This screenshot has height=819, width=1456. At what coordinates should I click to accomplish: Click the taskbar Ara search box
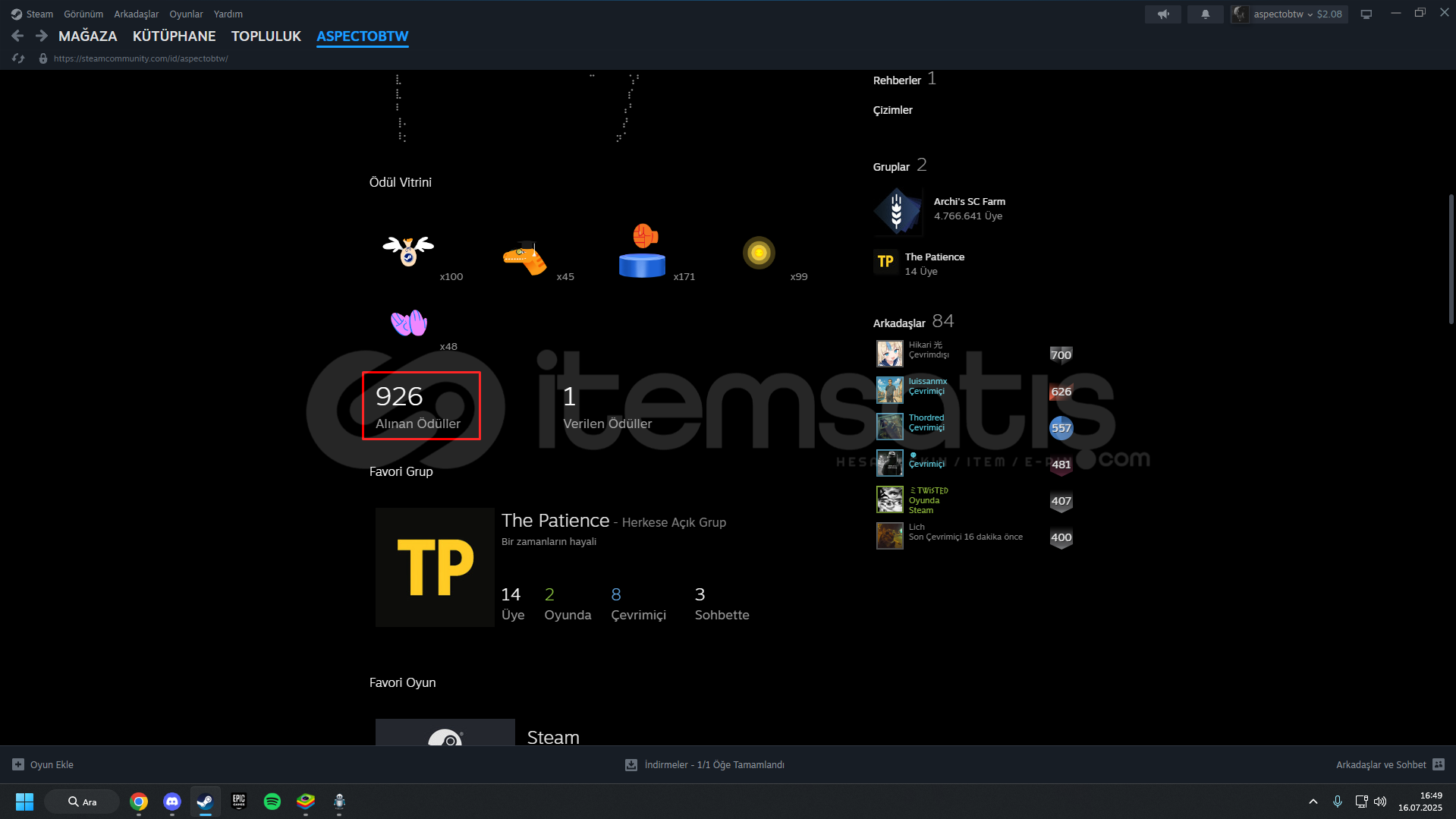pos(82,802)
